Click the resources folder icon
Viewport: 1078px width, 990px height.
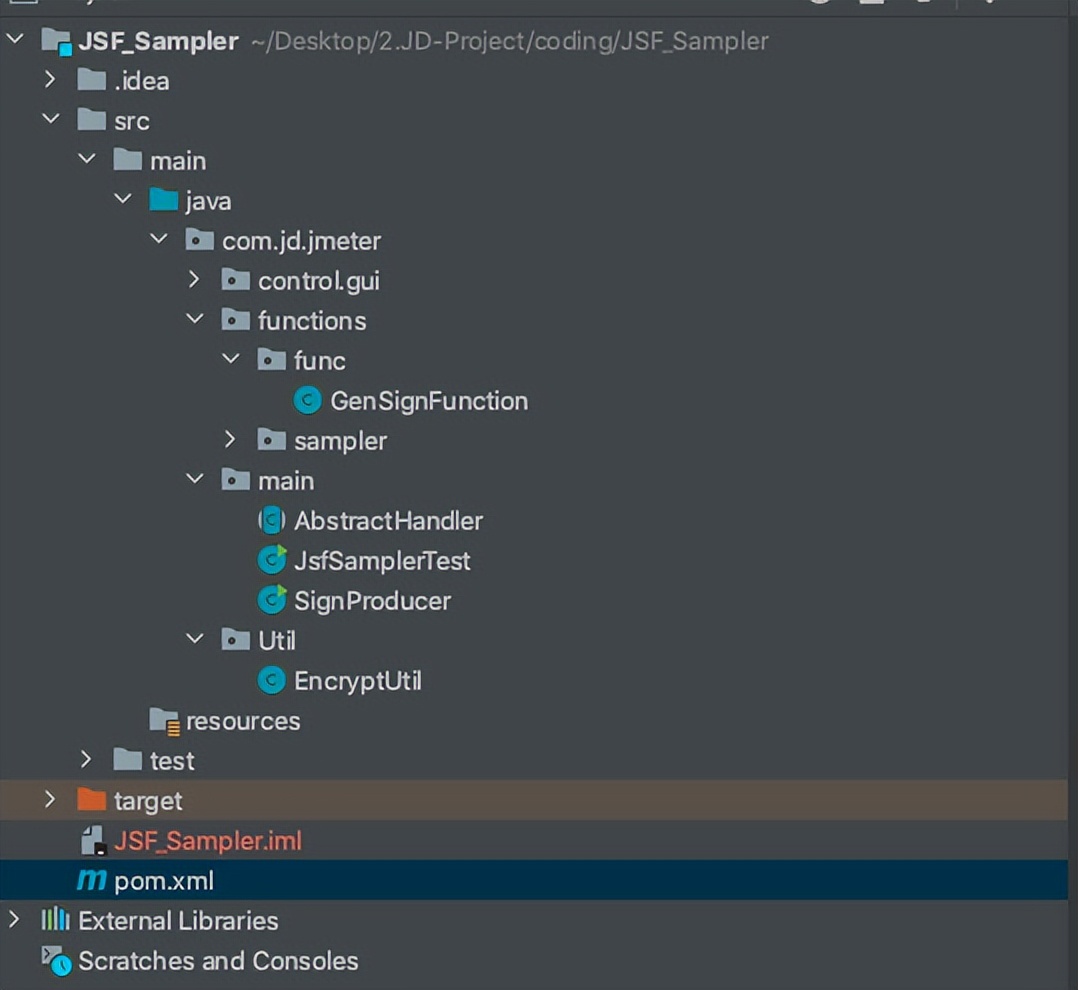tap(166, 720)
